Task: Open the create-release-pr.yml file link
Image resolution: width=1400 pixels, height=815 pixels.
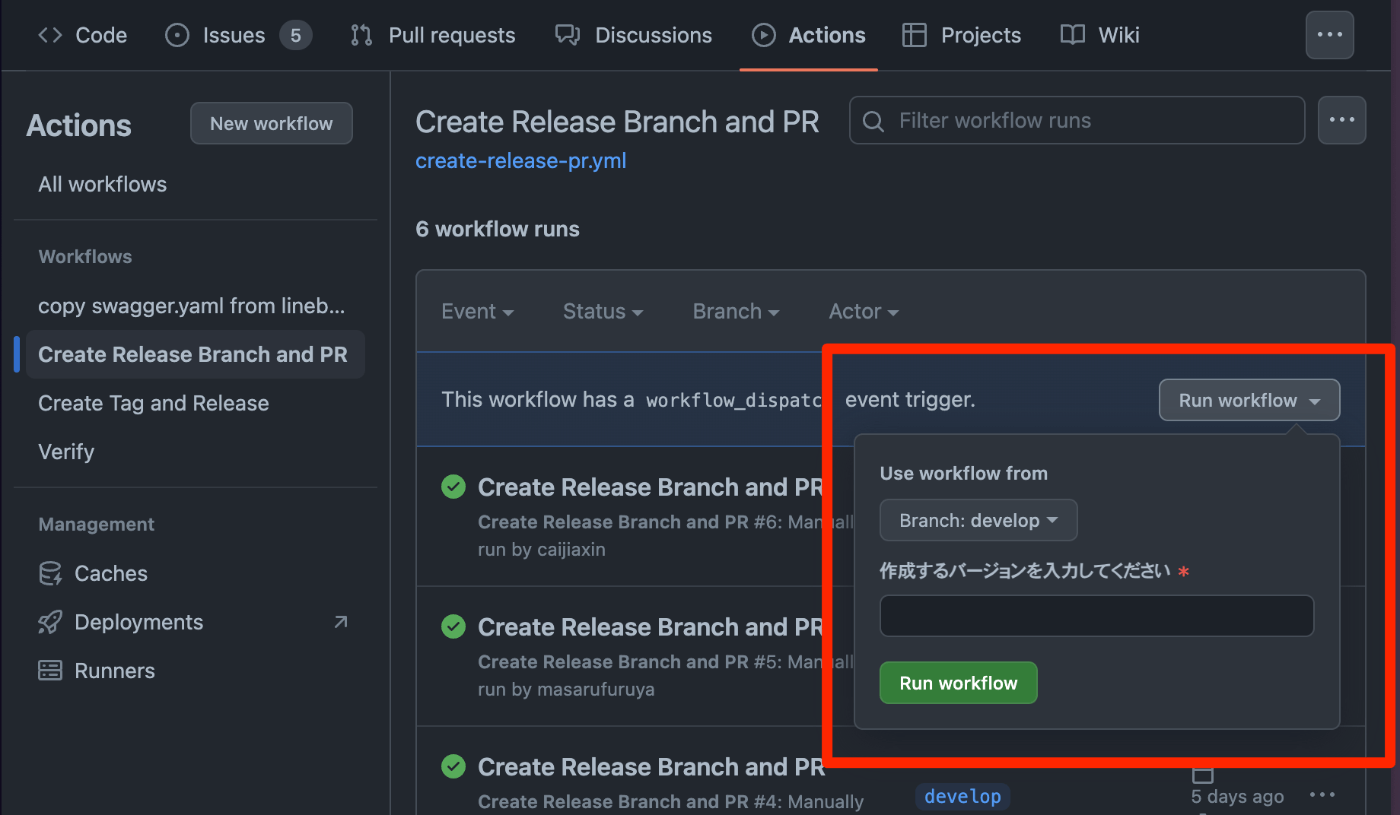Action: (521, 160)
